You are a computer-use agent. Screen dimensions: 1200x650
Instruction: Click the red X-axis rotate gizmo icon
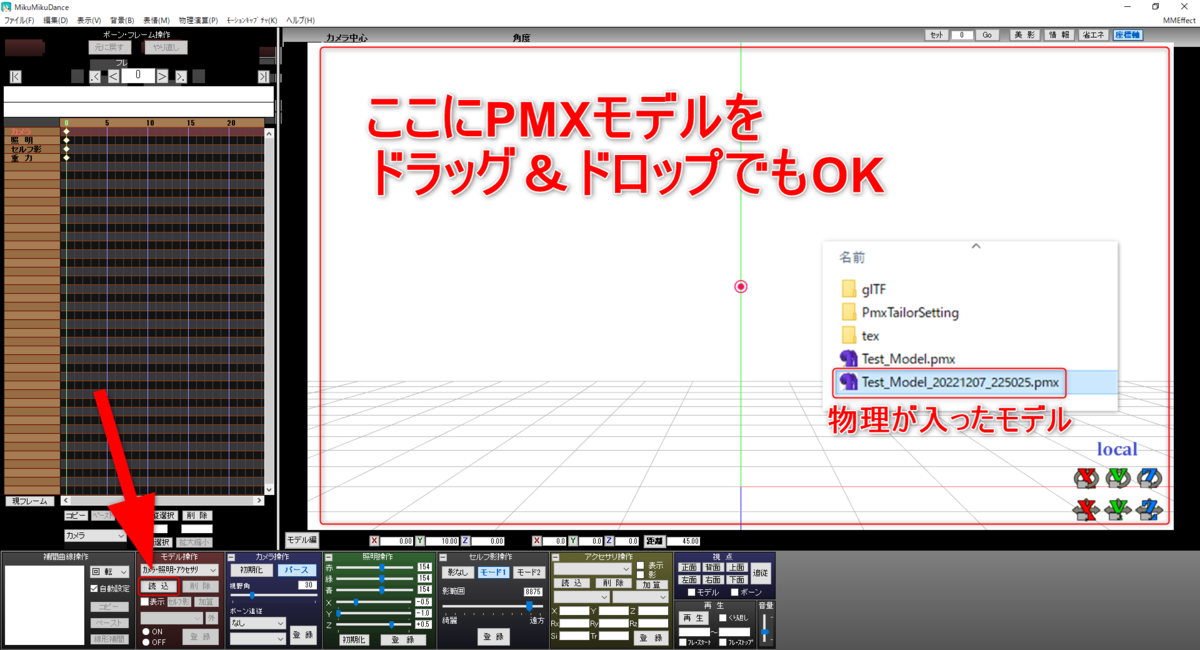point(1085,477)
